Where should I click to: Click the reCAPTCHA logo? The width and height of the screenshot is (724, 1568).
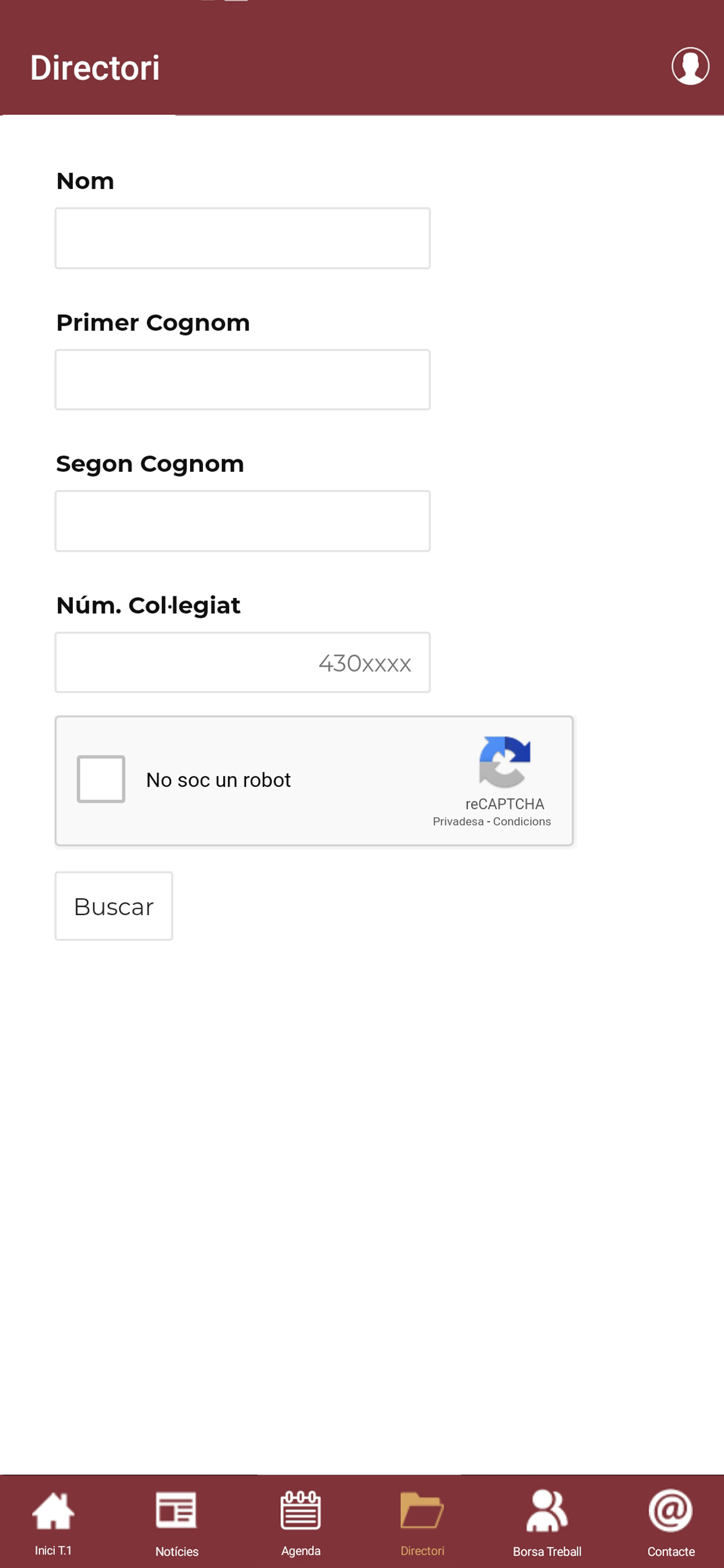pyautogui.click(x=504, y=761)
